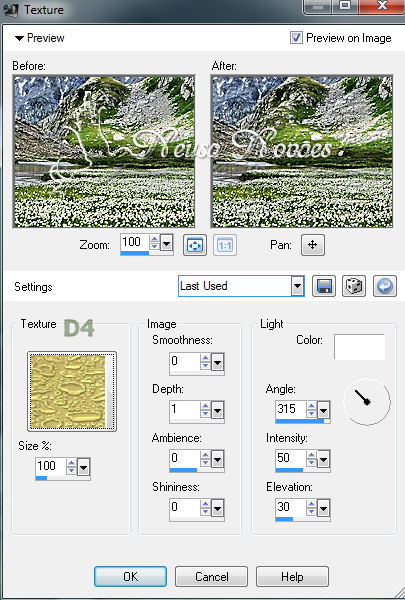
Task: Click OK to apply the texture
Action: pyautogui.click(x=131, y=576)
